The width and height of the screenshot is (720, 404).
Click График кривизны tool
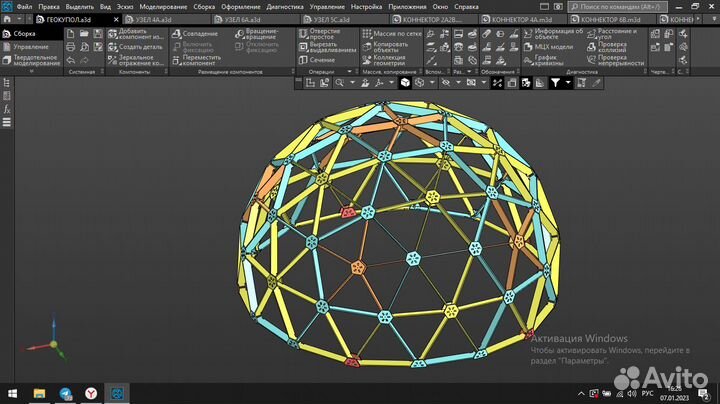(x=544, y=60)
